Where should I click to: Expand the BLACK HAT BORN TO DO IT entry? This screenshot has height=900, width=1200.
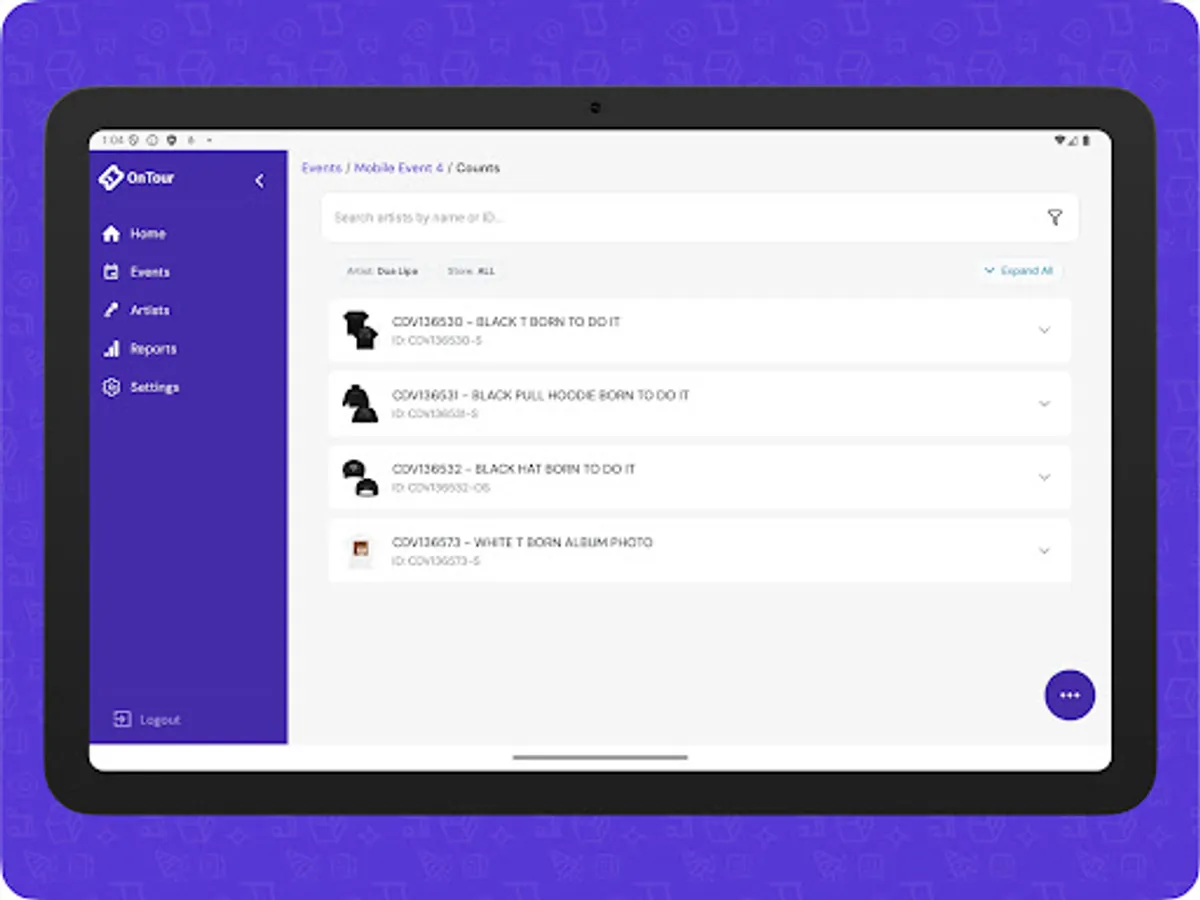pos(1044,477)
